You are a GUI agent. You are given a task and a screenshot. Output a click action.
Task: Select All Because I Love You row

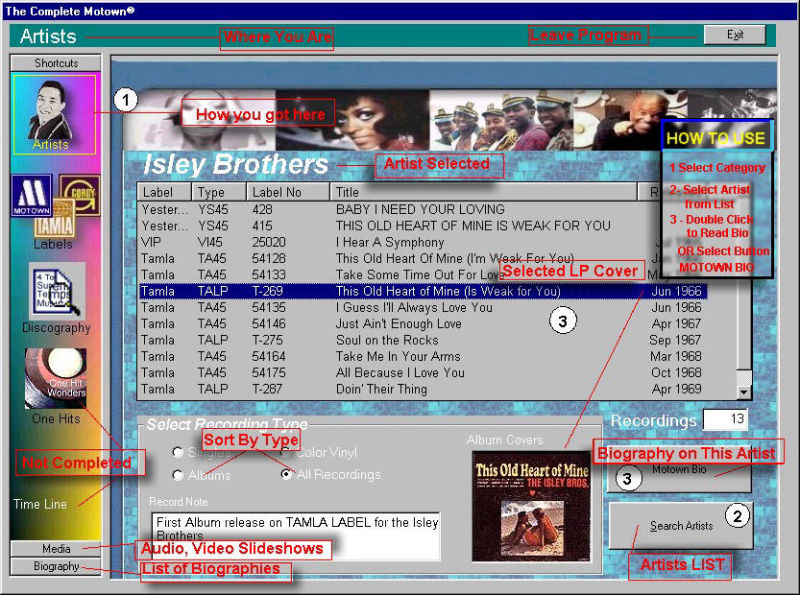(x=423, y=373)
